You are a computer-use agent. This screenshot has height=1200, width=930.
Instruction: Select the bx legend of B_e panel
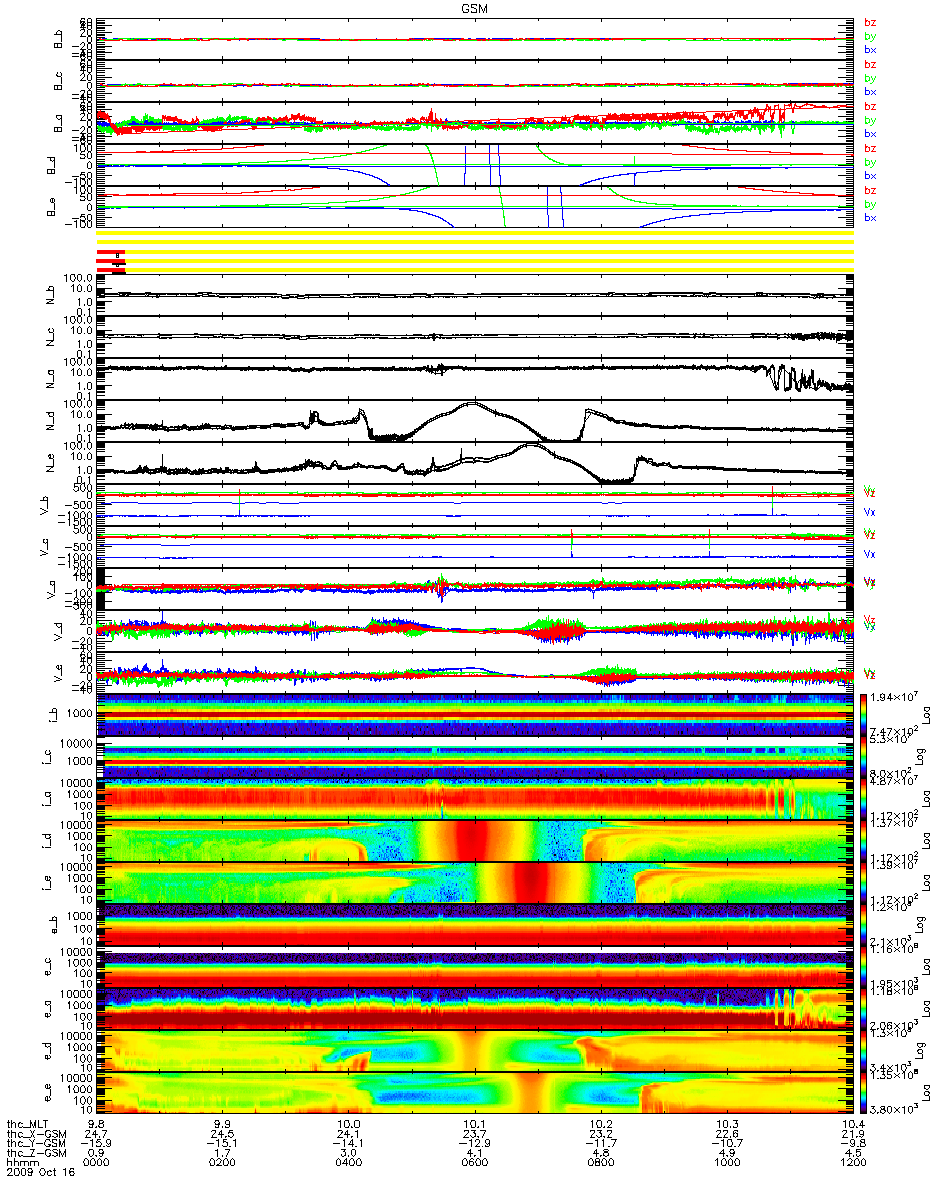[870, 218]
